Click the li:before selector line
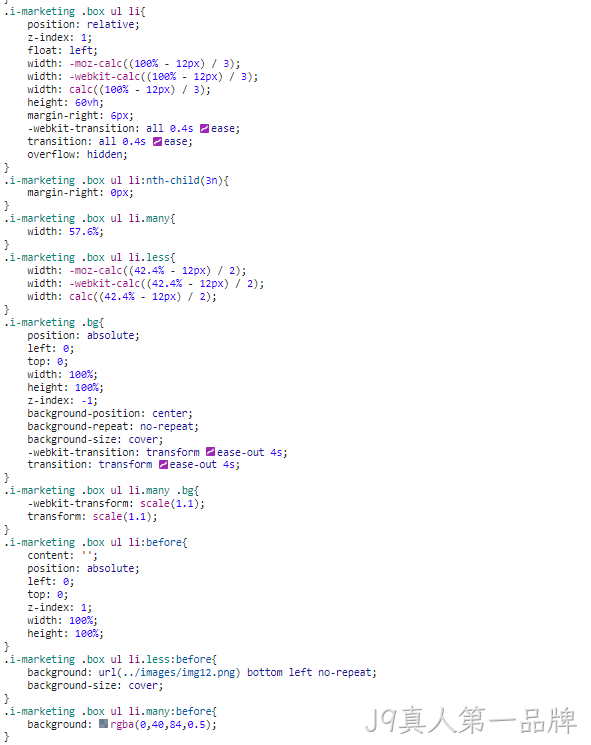This screenshot has width=591, height=745. click(95, 543)
